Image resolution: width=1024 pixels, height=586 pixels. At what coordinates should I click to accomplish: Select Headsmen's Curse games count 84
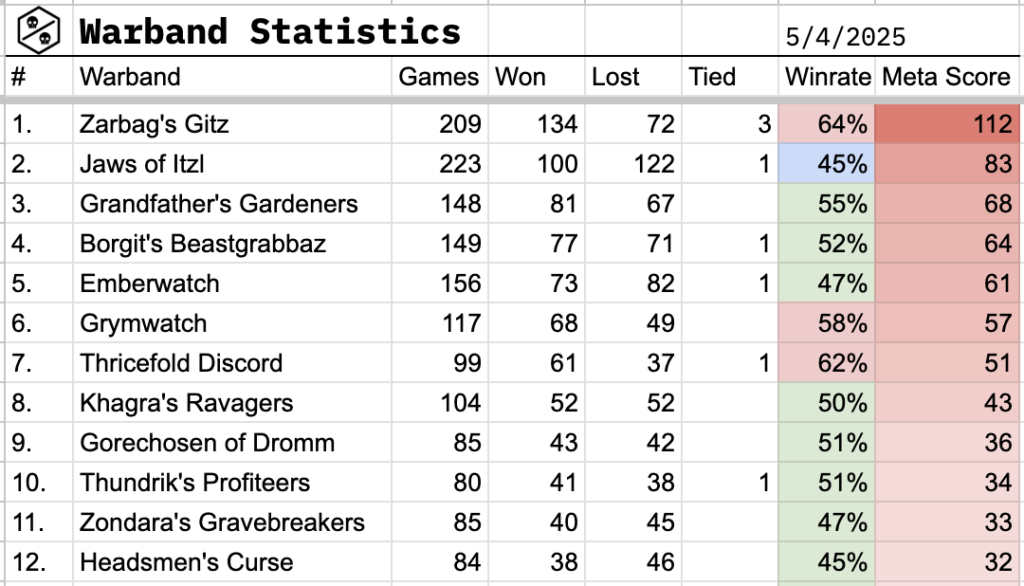coord(440,562)
